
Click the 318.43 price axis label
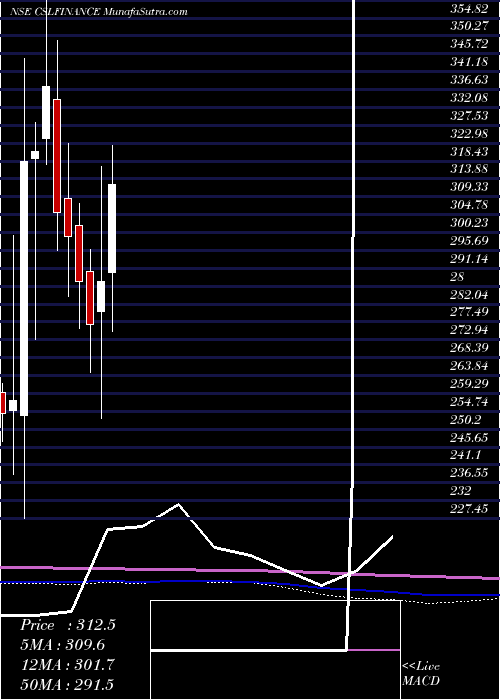click(469, 151)
